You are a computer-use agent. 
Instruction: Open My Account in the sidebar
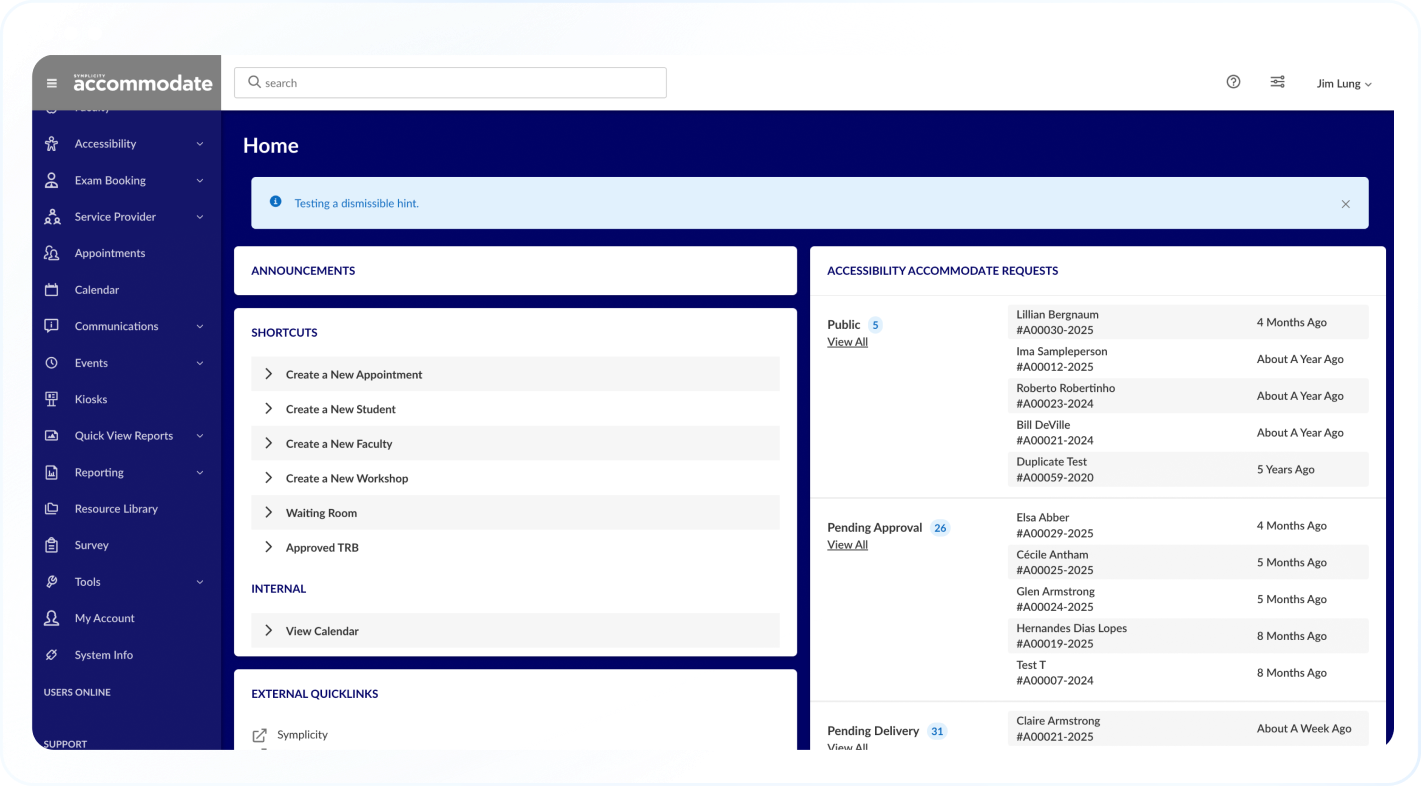(105, 618)
